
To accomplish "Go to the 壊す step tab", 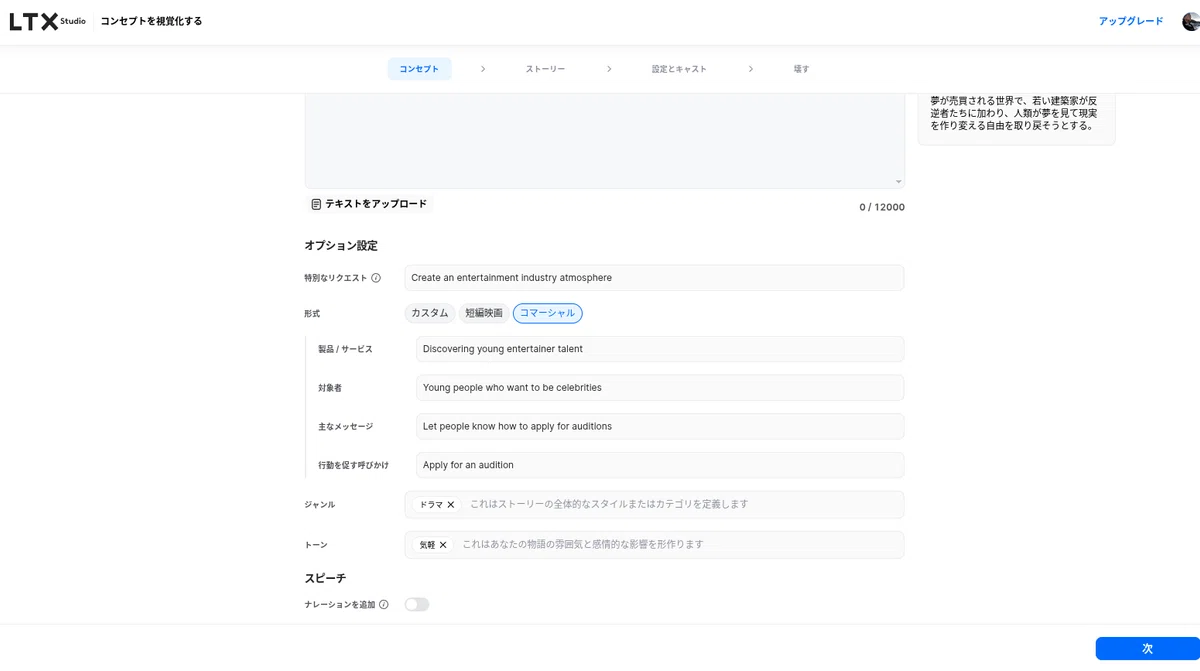I will tap(801, 69).
